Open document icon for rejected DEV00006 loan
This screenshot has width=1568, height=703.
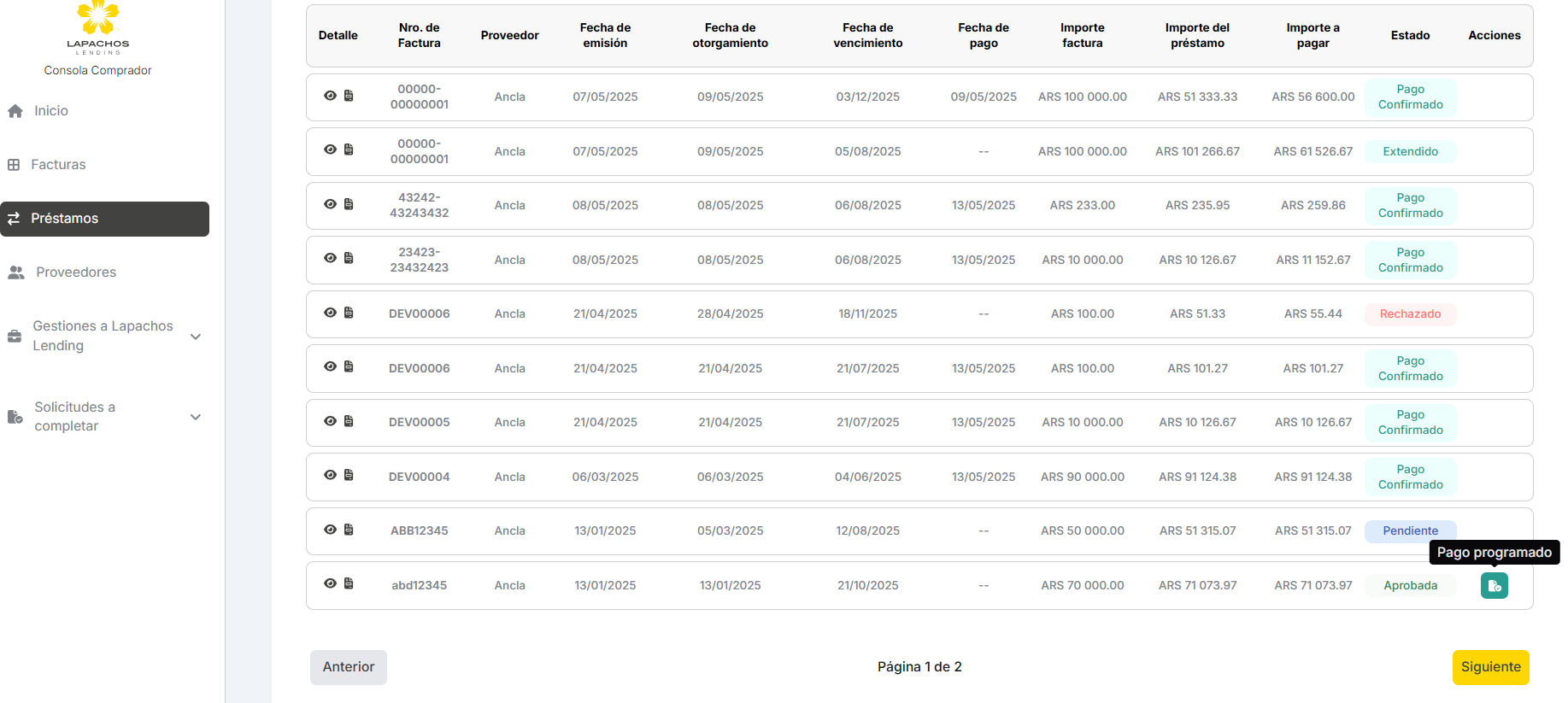349,313
